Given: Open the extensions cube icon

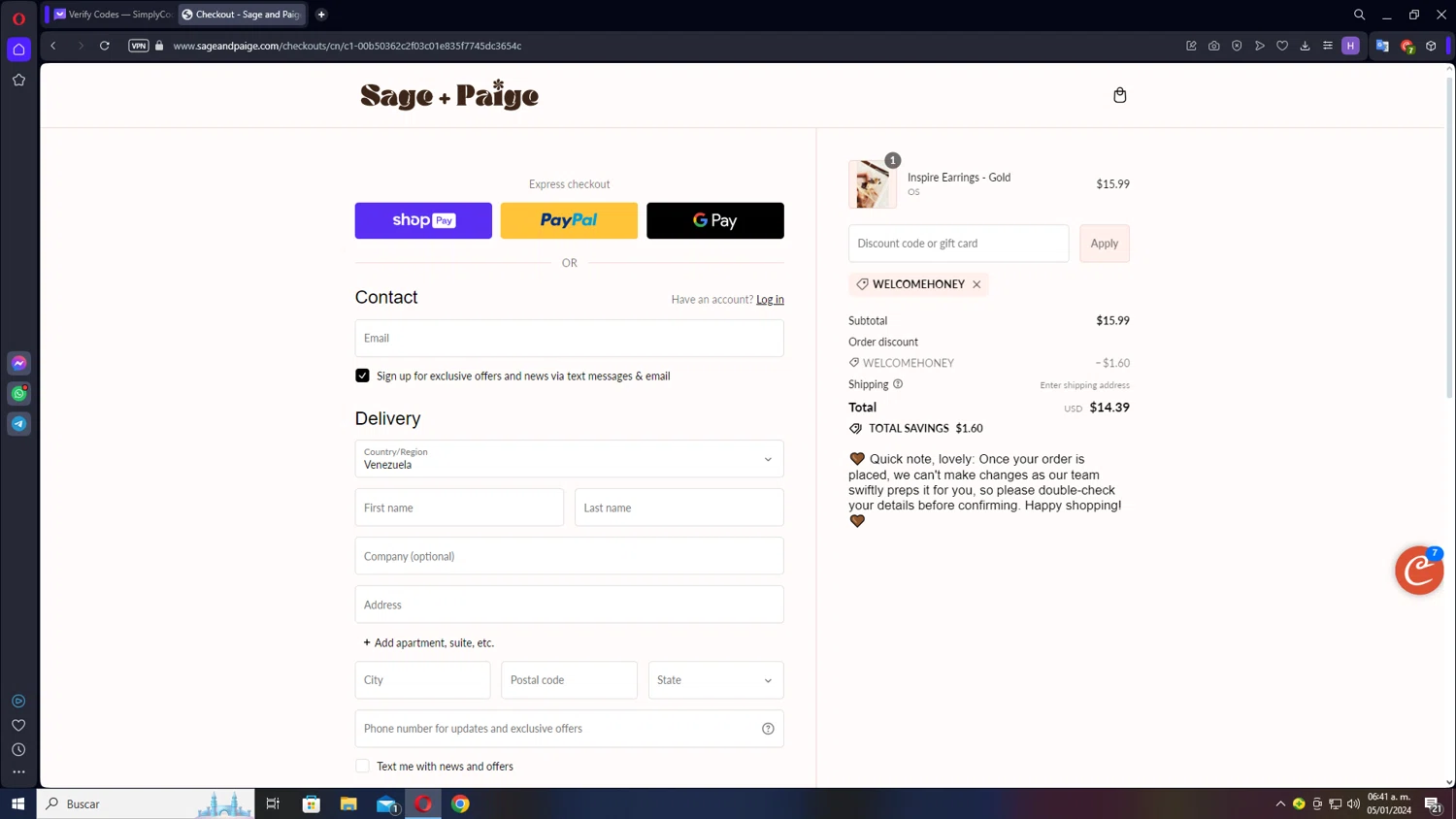Looking at the screenshot, I should click(1431, 46).
